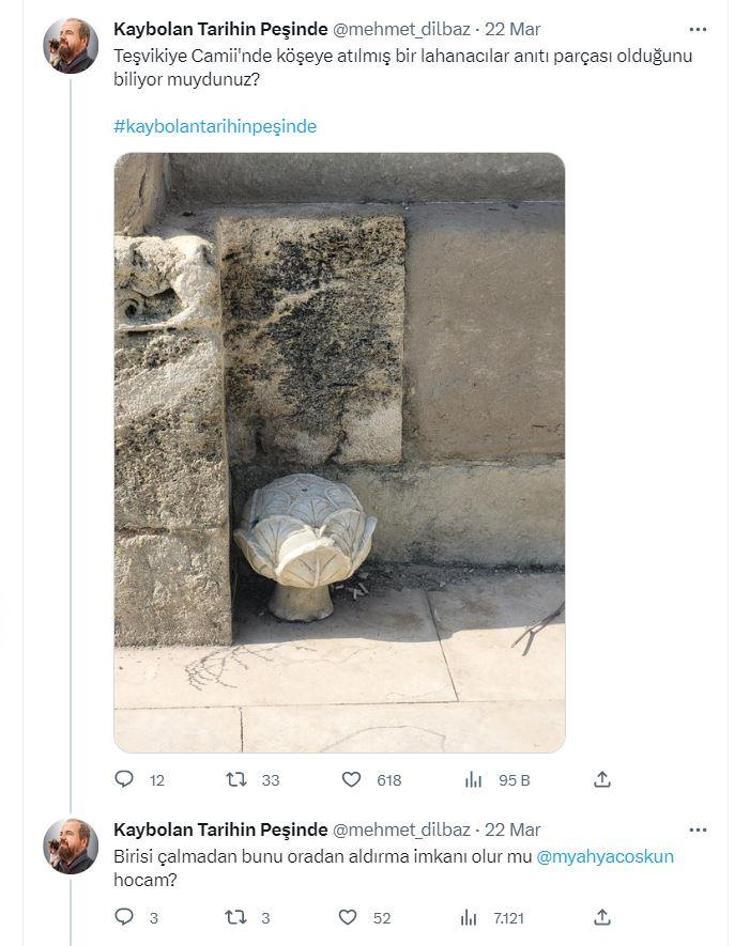
Task: Like the second tweet with 52 likes
Action: [x=348, y=917]
